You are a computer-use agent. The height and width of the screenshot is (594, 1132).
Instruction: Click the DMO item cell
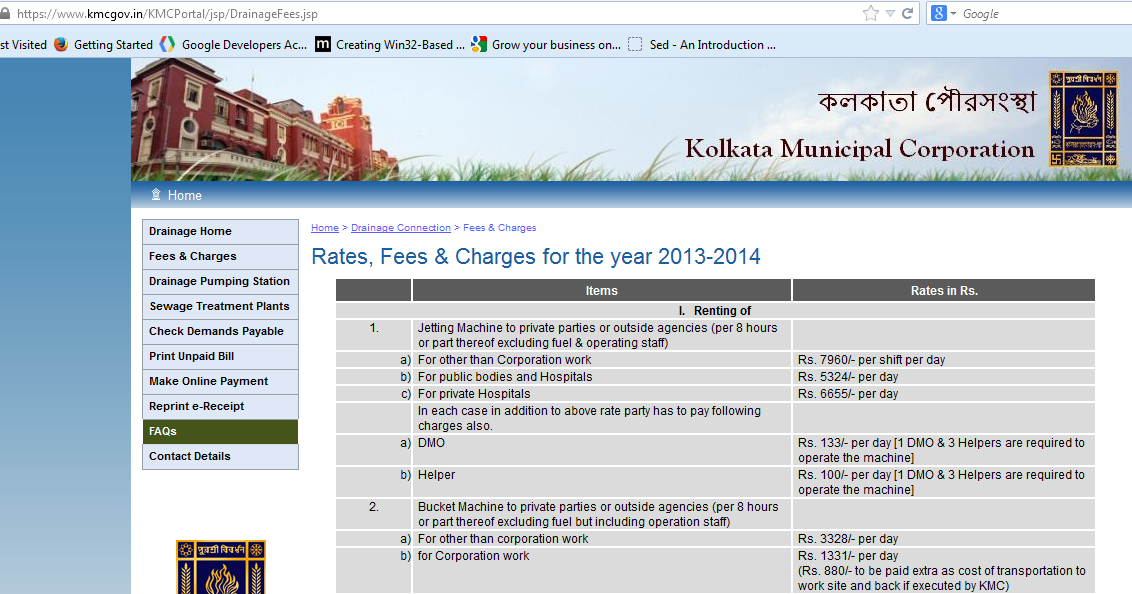pyautogui.click(x=601, y=450)
